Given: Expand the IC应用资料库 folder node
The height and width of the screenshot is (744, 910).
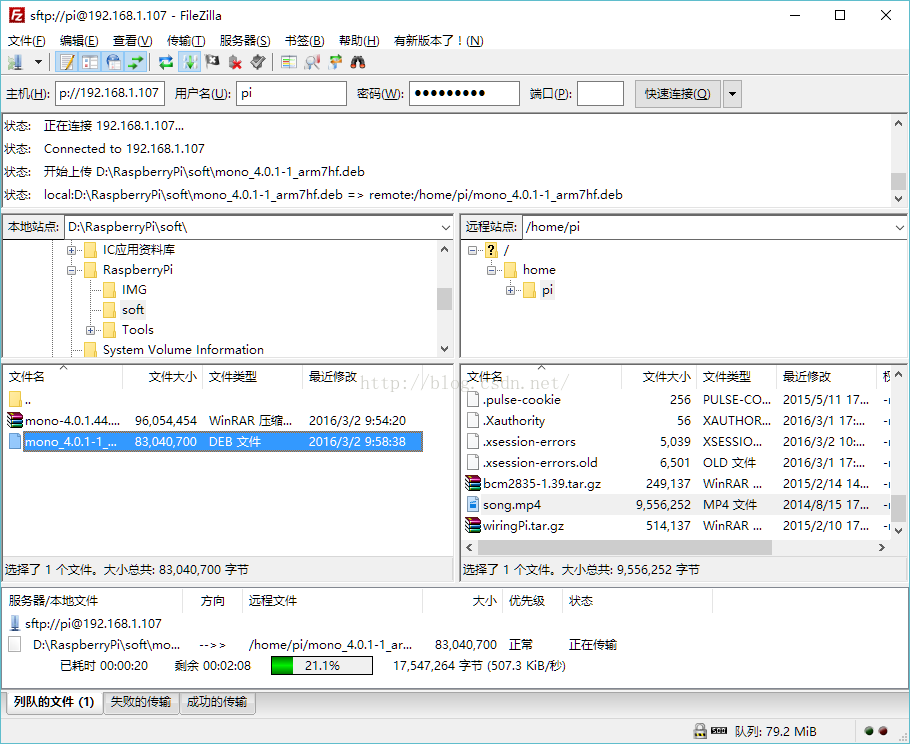Looking at the screenshot, I should (71, 250).
